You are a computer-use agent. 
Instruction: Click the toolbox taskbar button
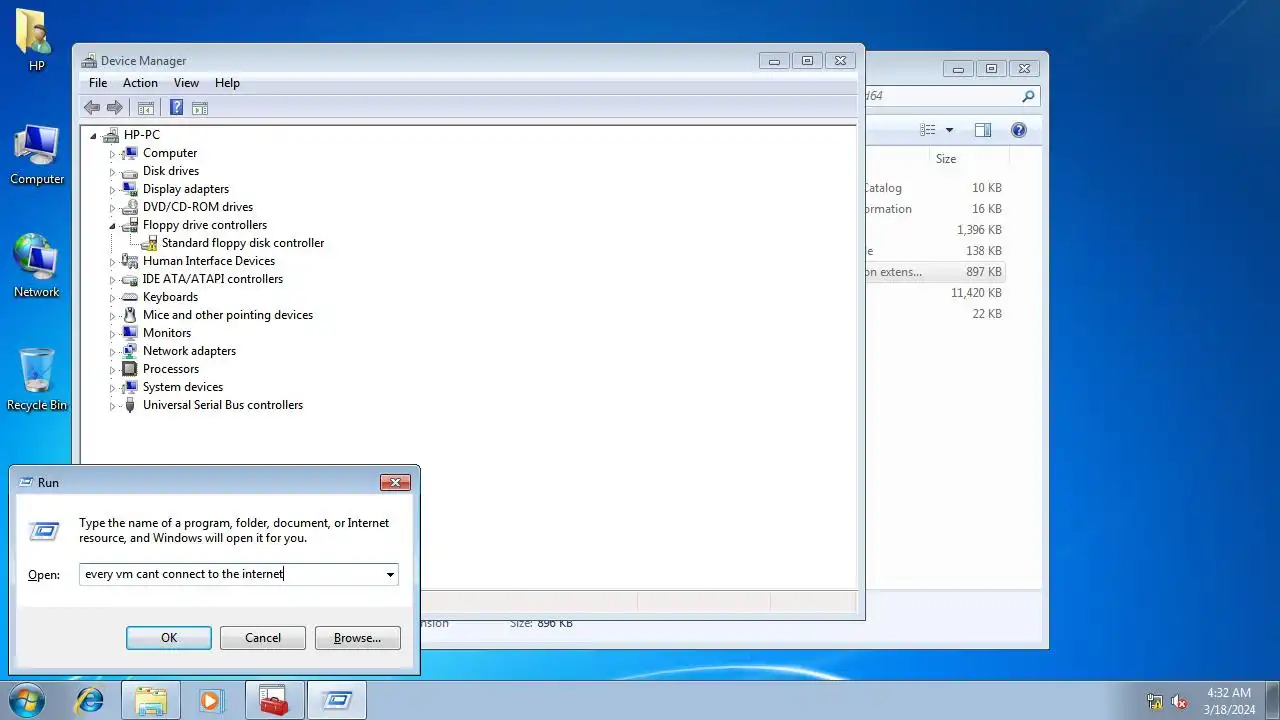(273, 700)
